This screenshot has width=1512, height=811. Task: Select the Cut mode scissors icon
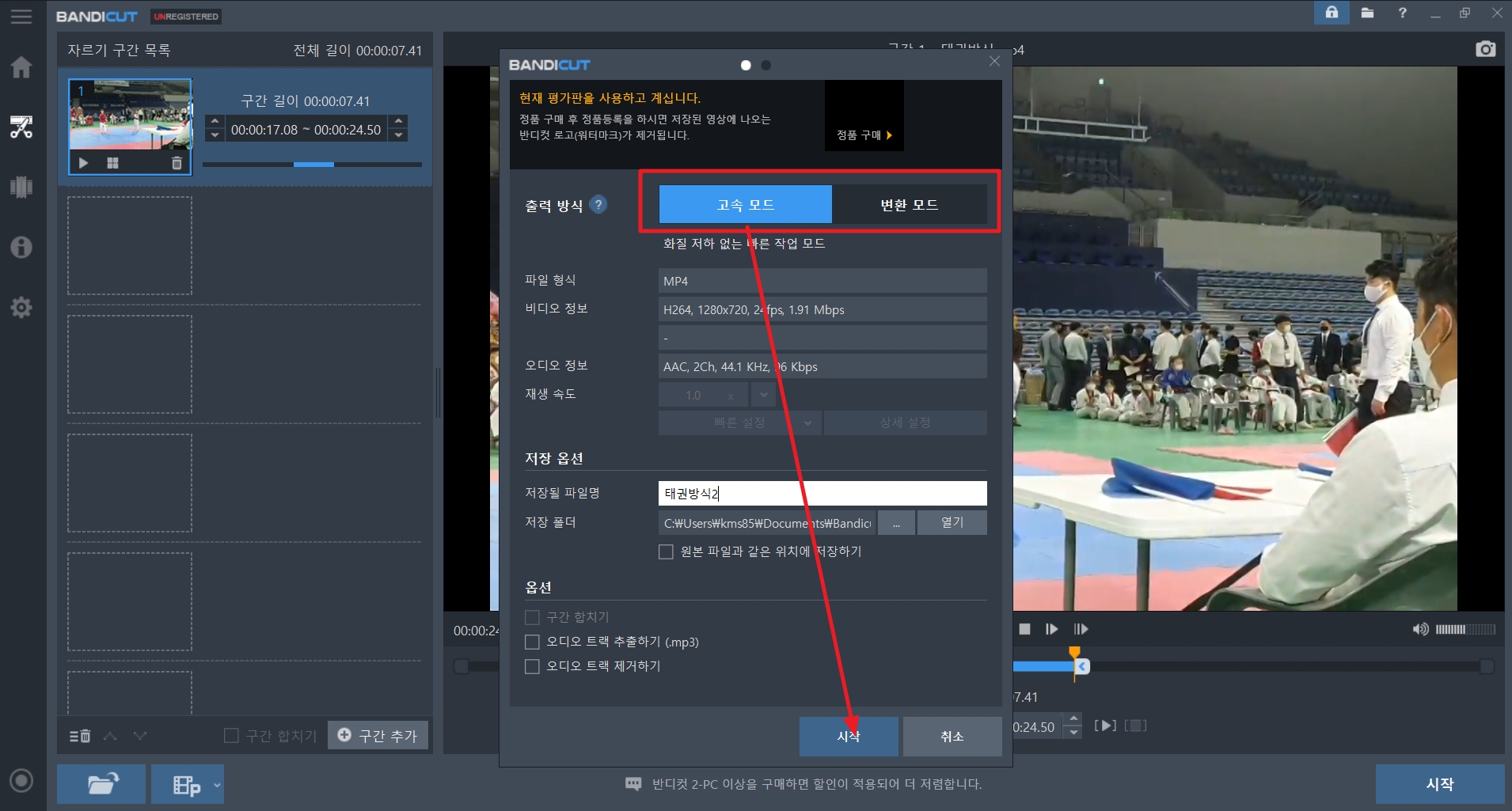click(x=21, y=127)
